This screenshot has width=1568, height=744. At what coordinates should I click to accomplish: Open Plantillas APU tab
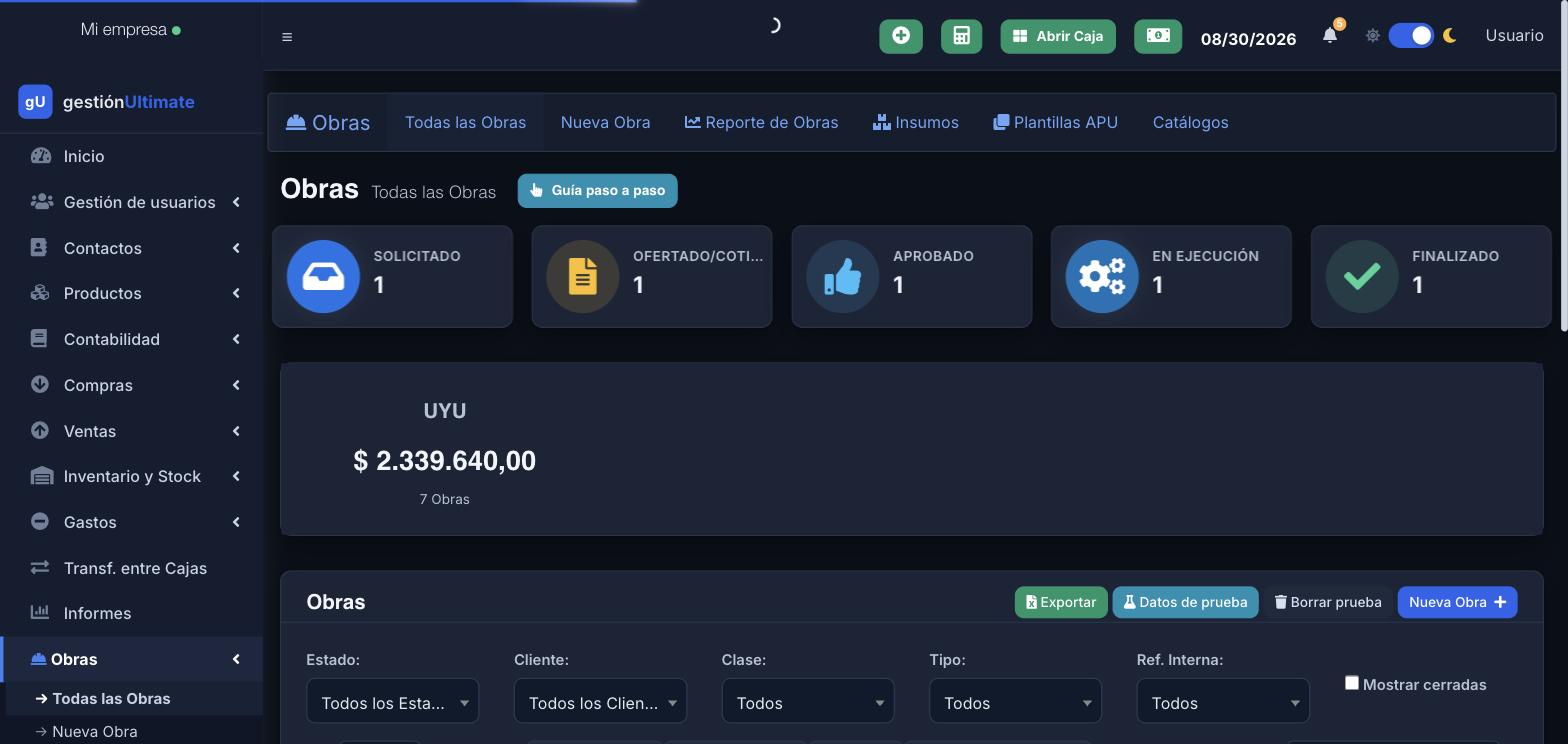click(1055, 122)
